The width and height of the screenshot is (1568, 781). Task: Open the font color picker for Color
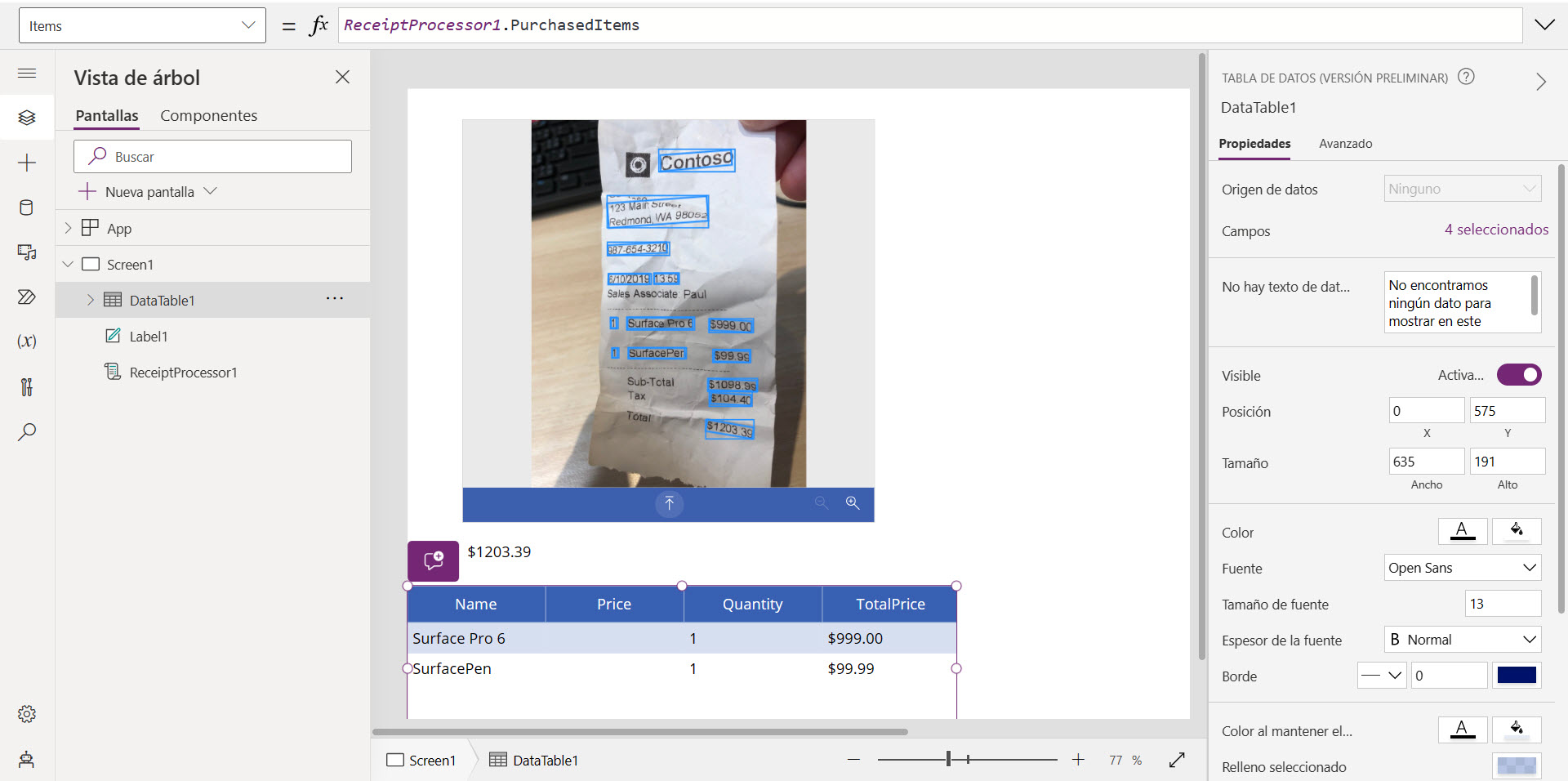pos(1463,532)
